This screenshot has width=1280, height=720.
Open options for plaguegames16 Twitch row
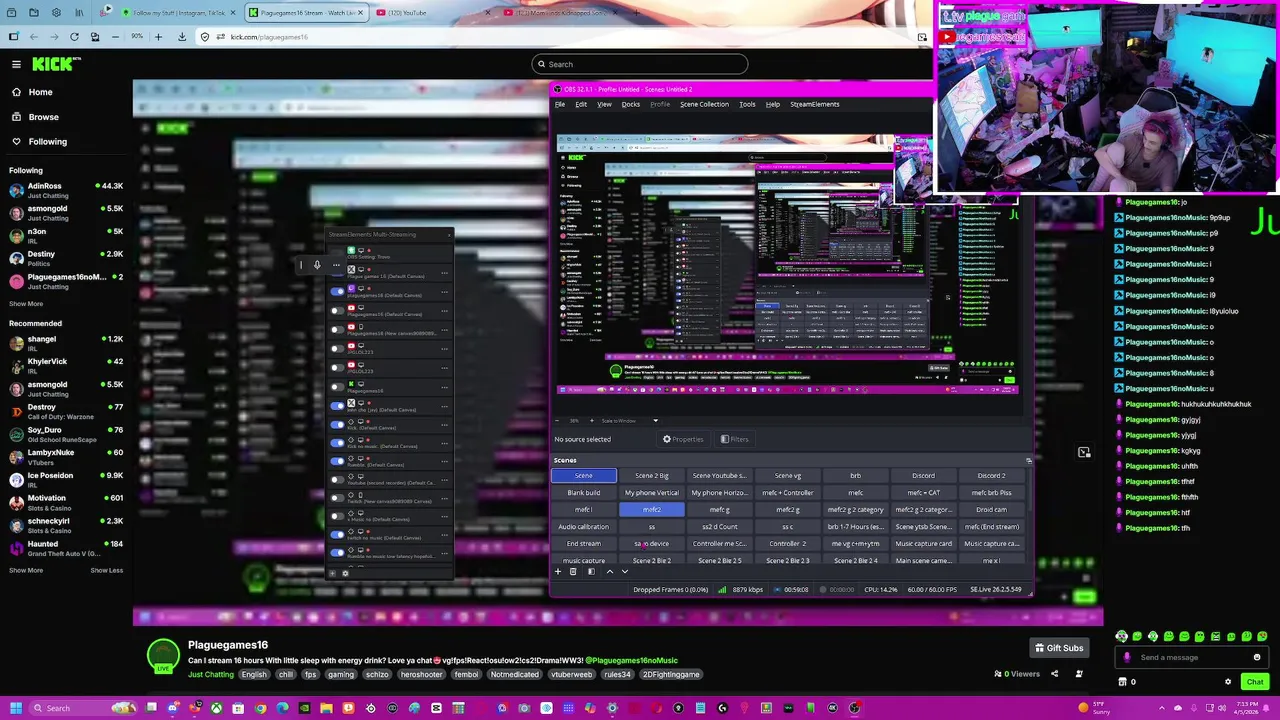click(x=445, y=291)
